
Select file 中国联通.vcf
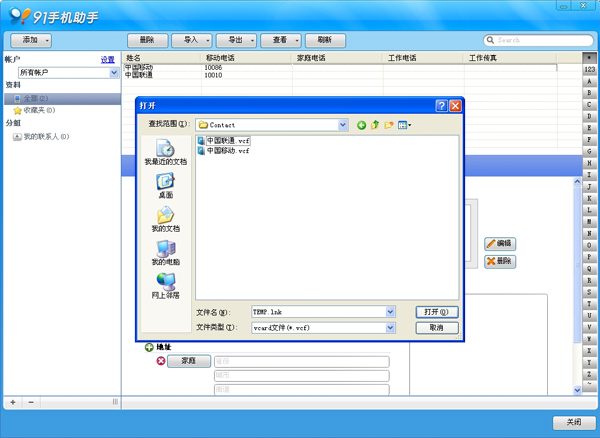click(224, 140)
